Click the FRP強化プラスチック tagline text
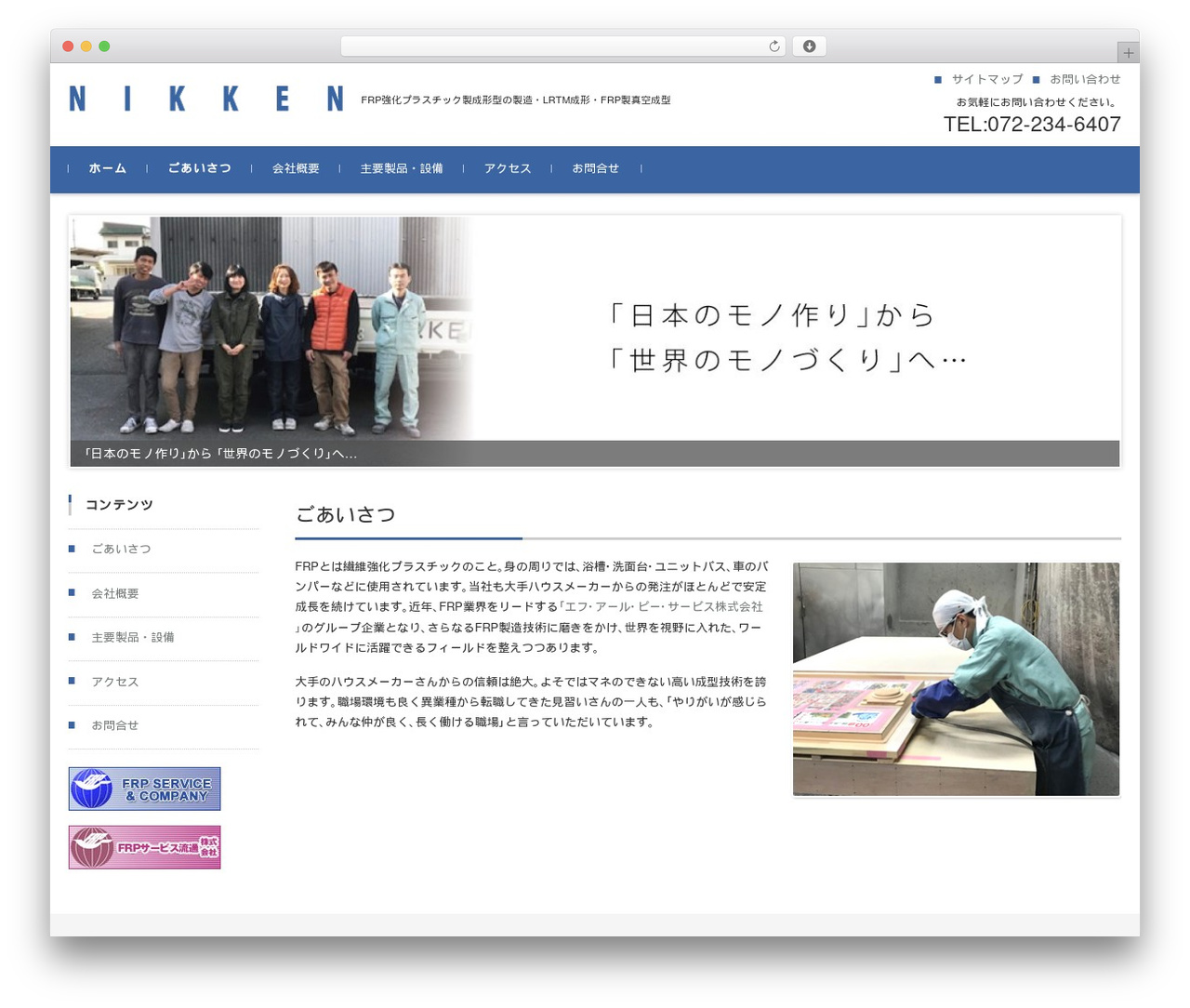 point(516,99)
